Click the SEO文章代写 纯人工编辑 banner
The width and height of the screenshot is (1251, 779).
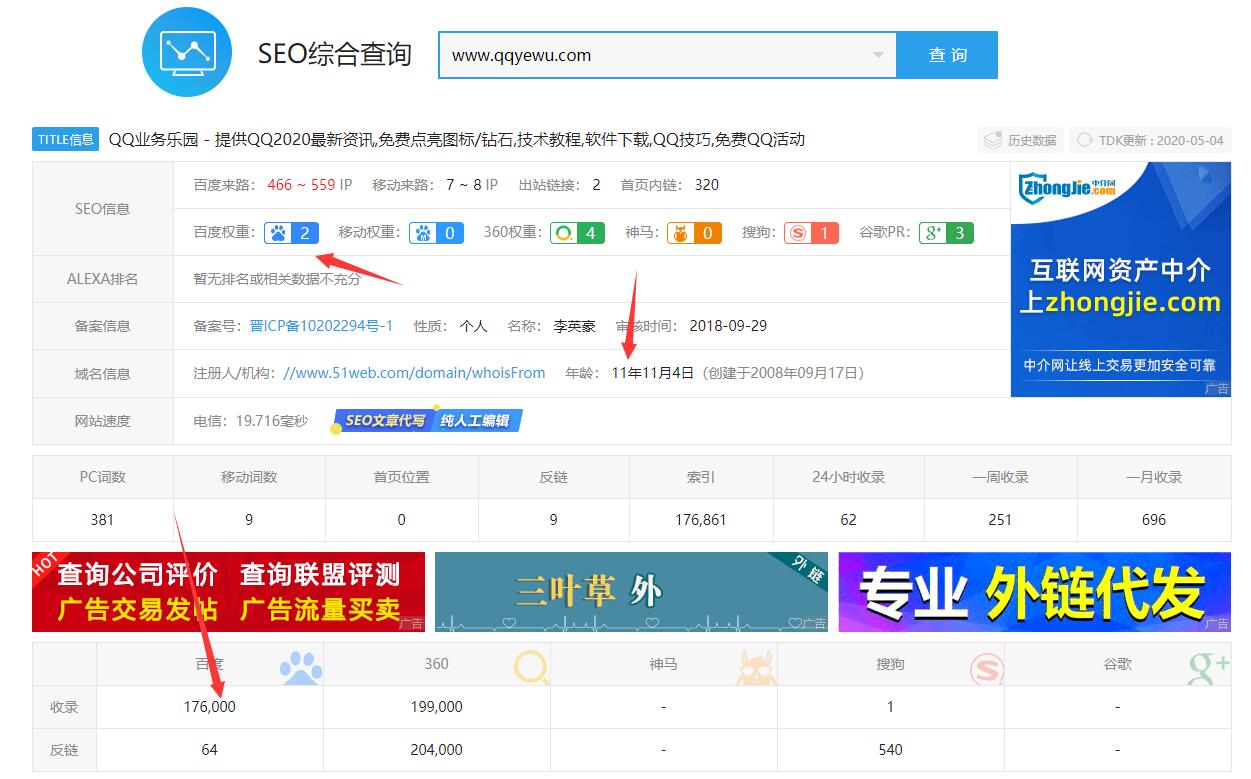coord(428,421)
